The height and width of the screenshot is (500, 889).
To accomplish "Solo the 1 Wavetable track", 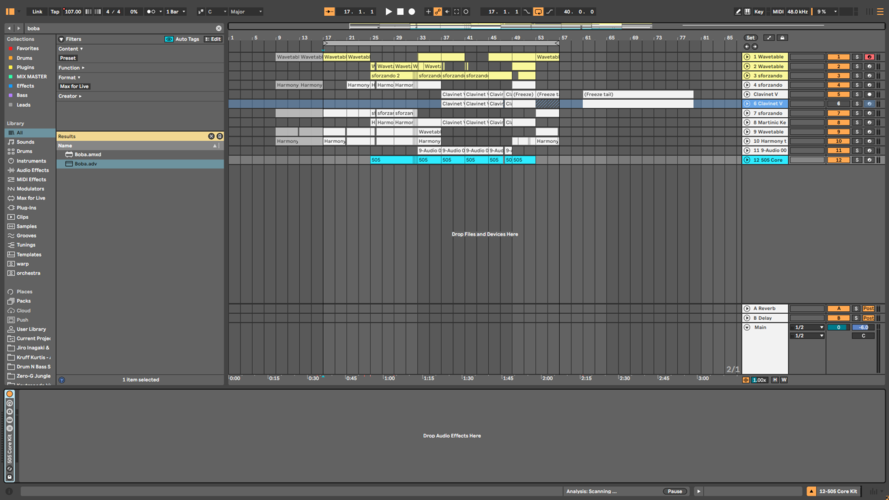I will point(856,57).
